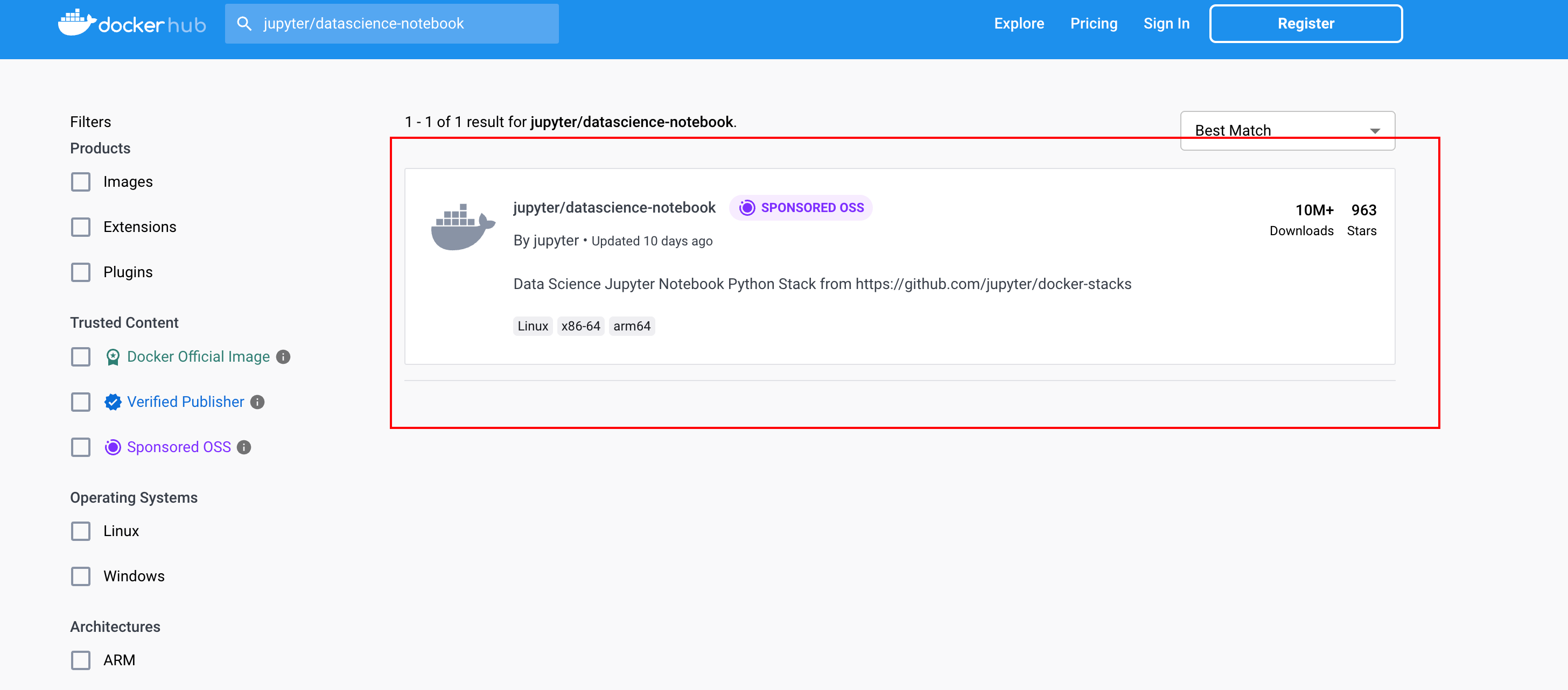Open the Best Match sort dropdown
Image resolution: width=1568 pixels, height=690 pixels.
tap(1287, 130)
